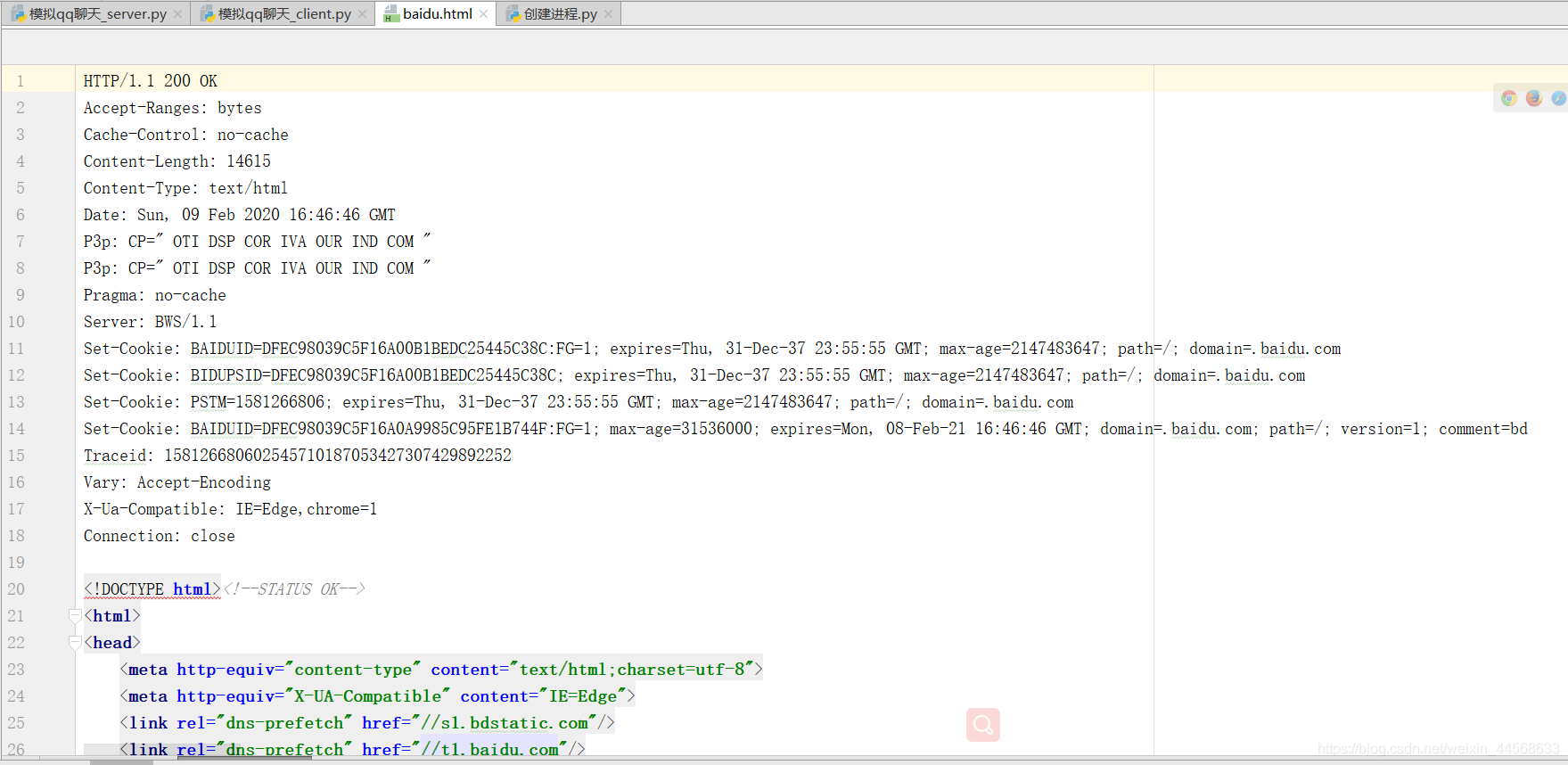Click the P3p header on line 8
This screenshot has width=1568, height=765.
click(258, 268)
